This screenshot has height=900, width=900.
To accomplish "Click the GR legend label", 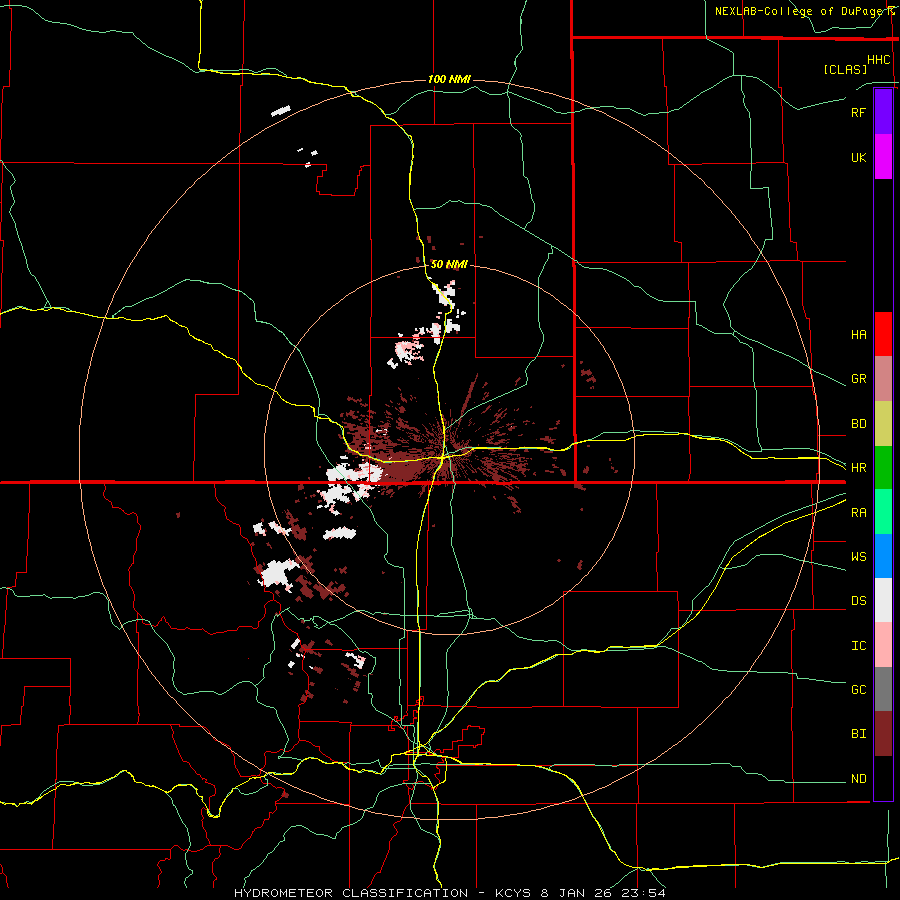I will 858,379.
